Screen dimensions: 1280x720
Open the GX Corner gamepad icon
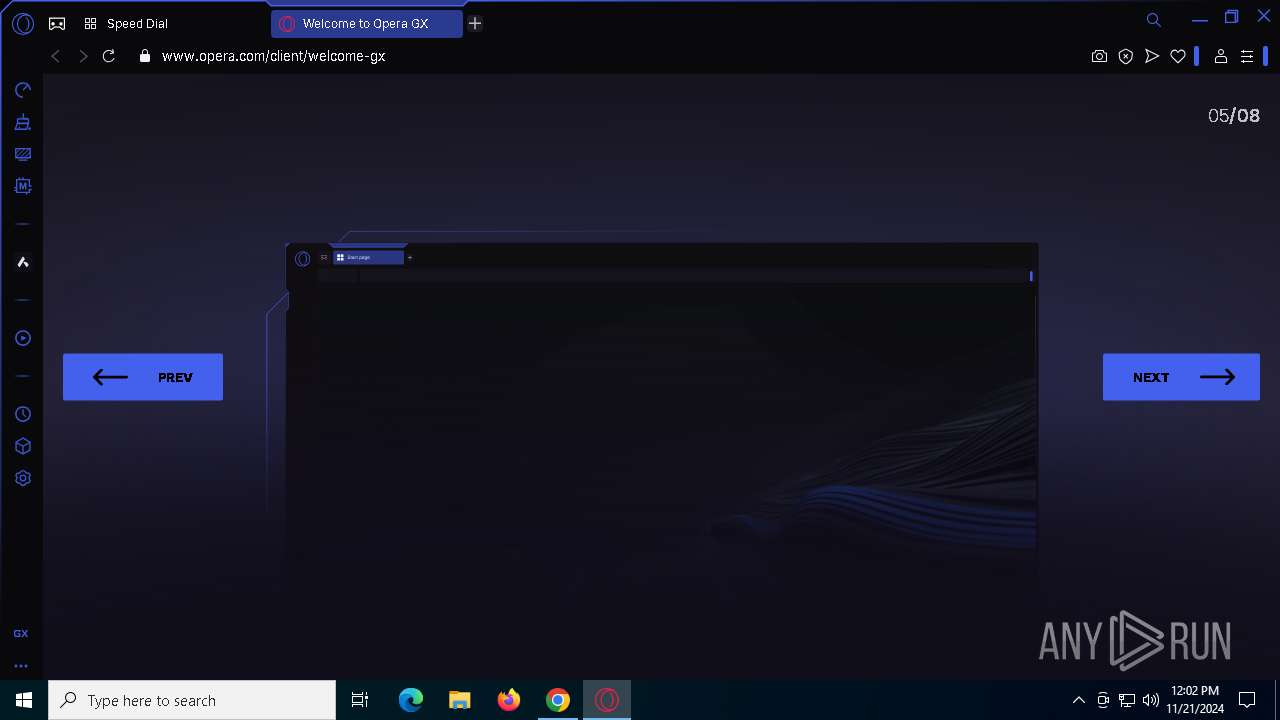tap(57, 23)
